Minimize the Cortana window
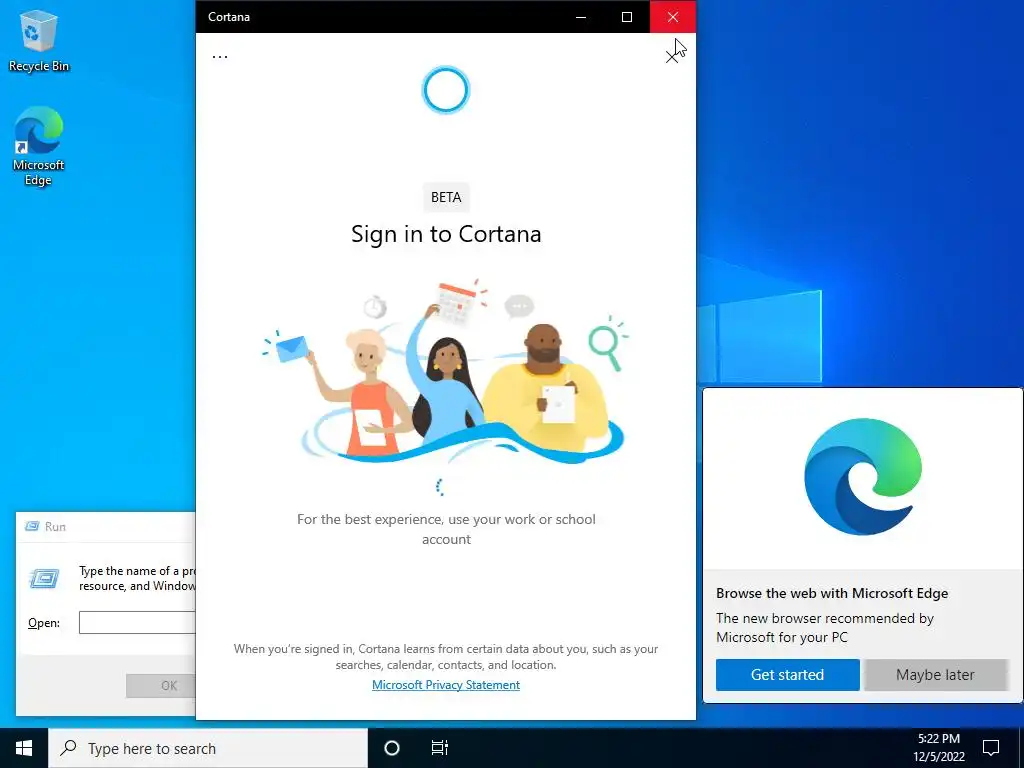Viewport: 1024px width, 768px height. click(581, 17)
